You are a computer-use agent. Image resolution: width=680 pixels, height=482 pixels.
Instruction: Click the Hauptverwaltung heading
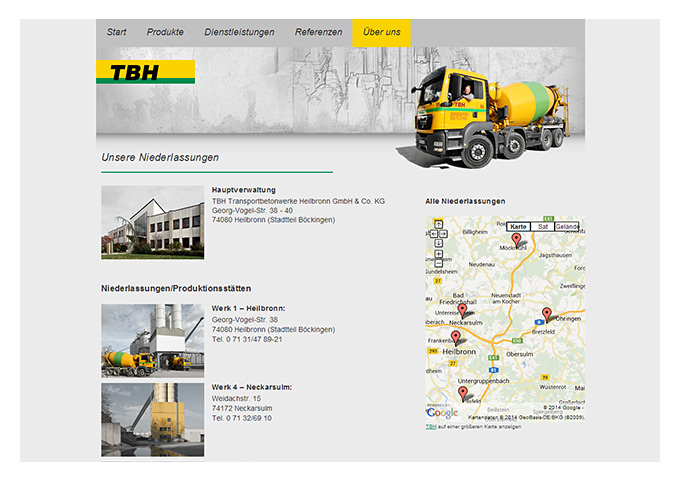tap(244, 190)
